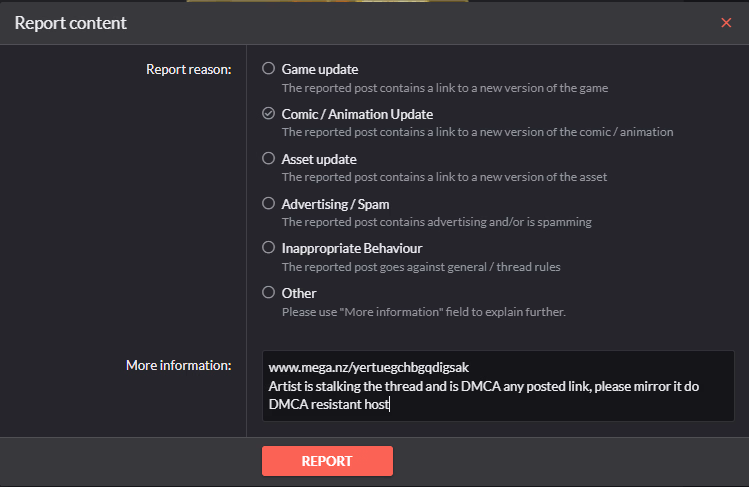Screen dimensions: 749x487
Task: Click the "Other" reason label text
Action: [299, 293]
